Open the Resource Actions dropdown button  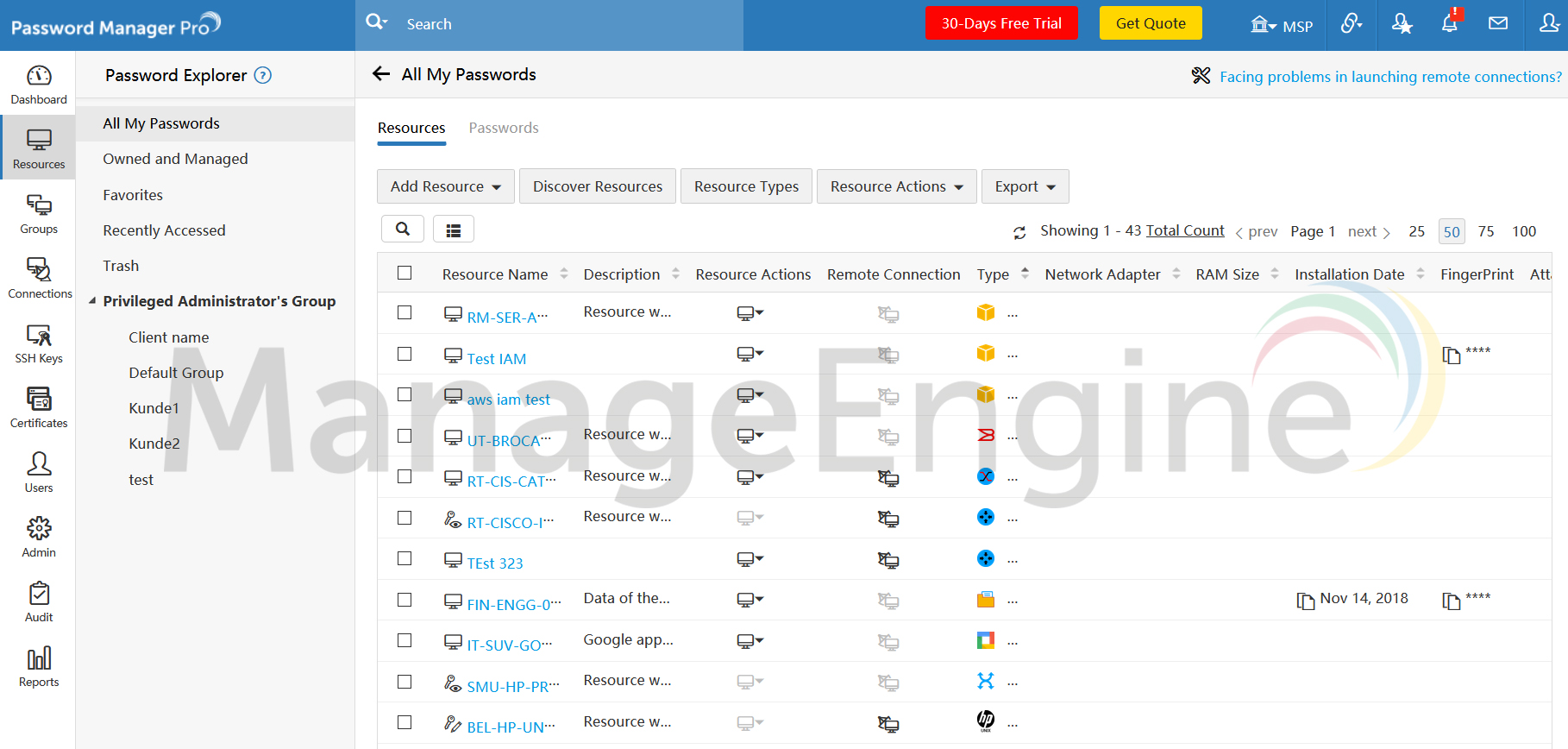coord(896,186)
